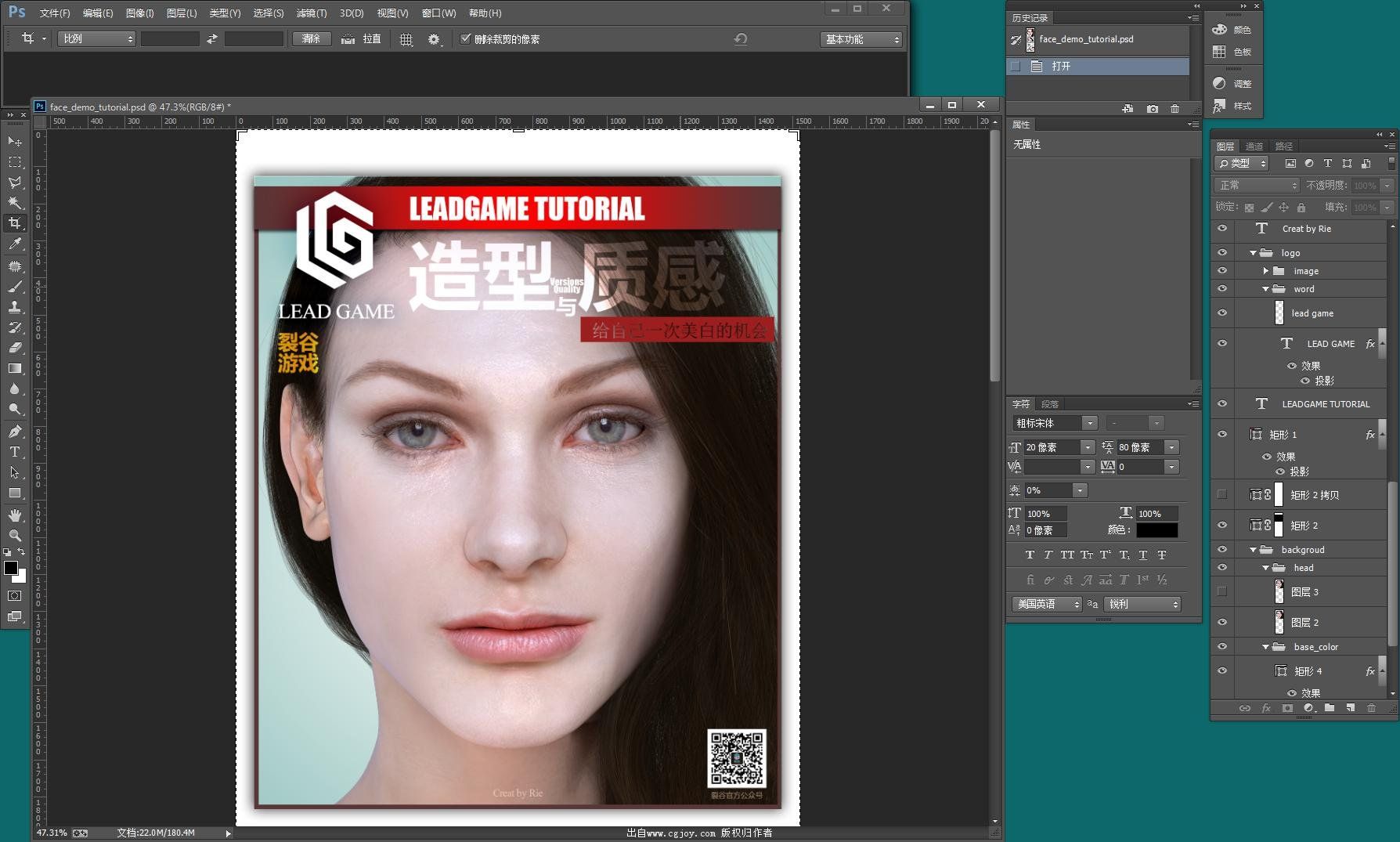This screenshot has width=1400, height=842.
Task: Select the Pen tool
Action: (14, 432)
